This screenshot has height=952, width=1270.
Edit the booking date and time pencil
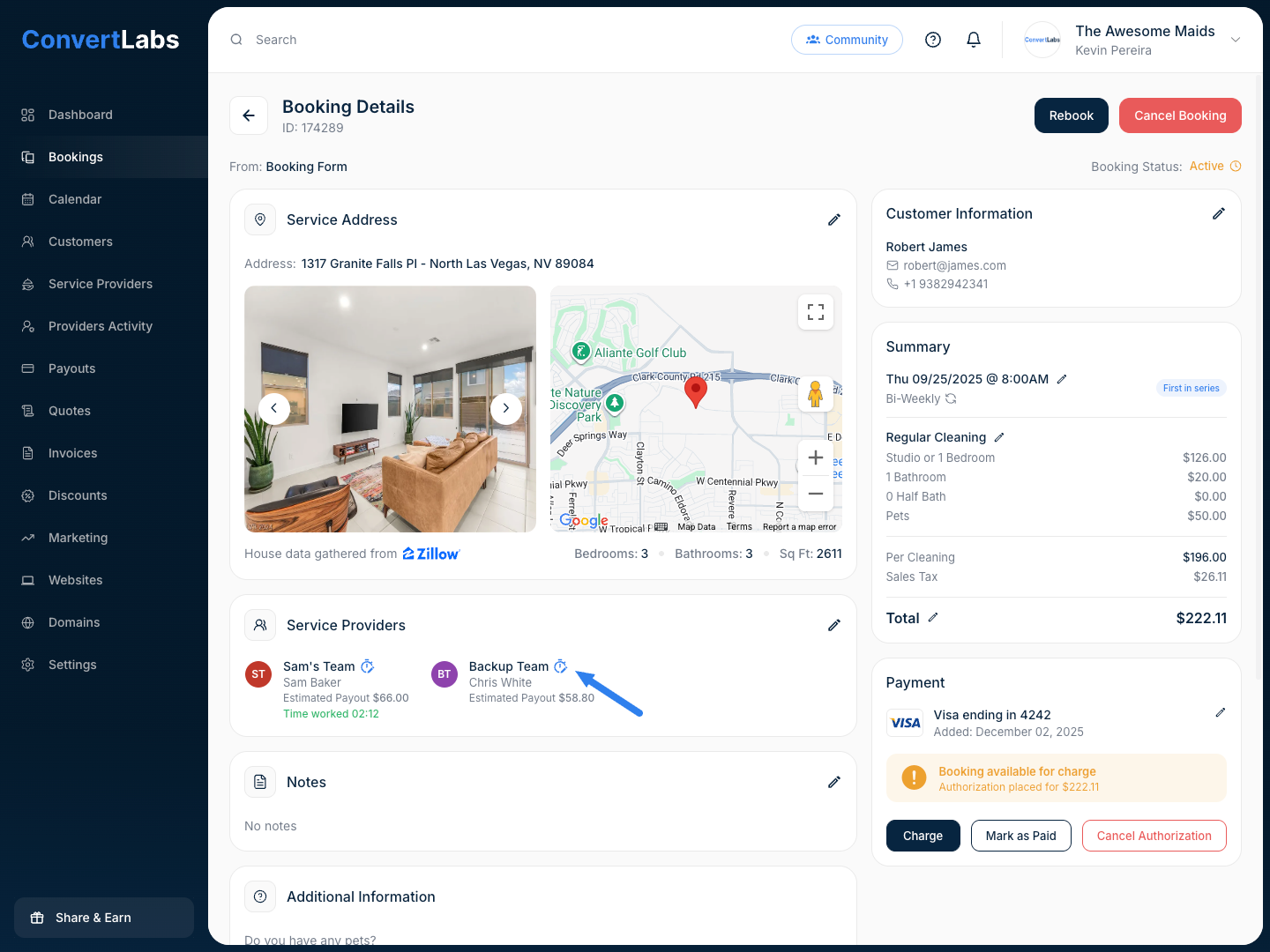(x=1062, y=379)
